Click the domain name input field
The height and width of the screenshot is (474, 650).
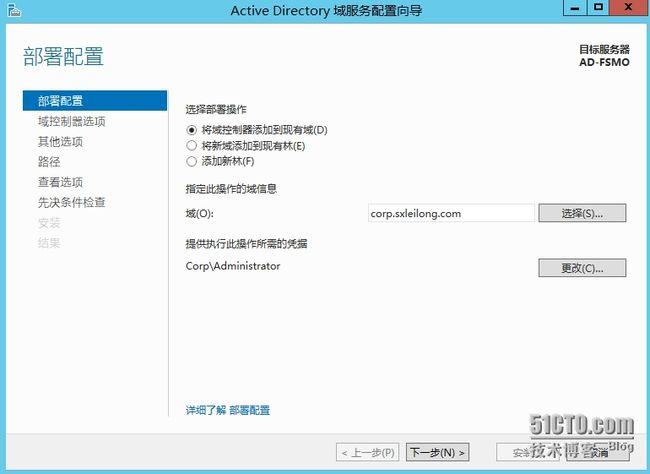(451, 213)
